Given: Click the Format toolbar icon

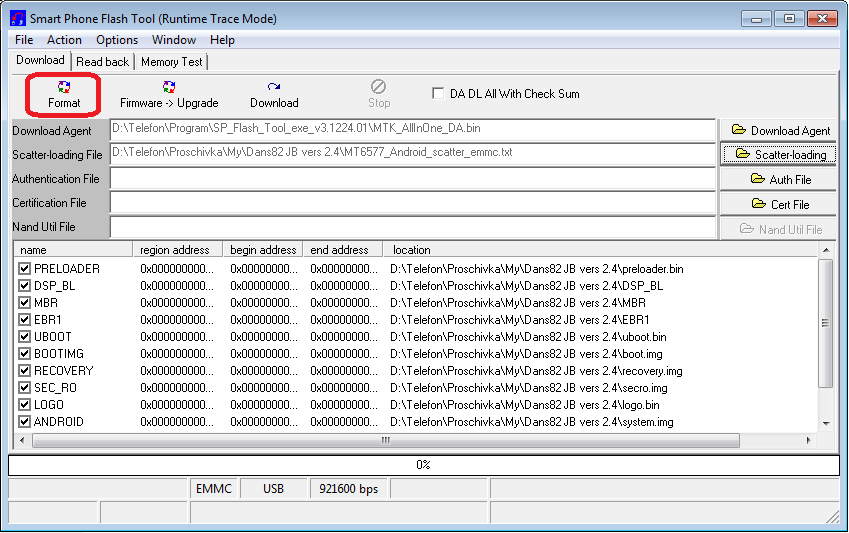Looking at the screenshot, I should 64,87.
